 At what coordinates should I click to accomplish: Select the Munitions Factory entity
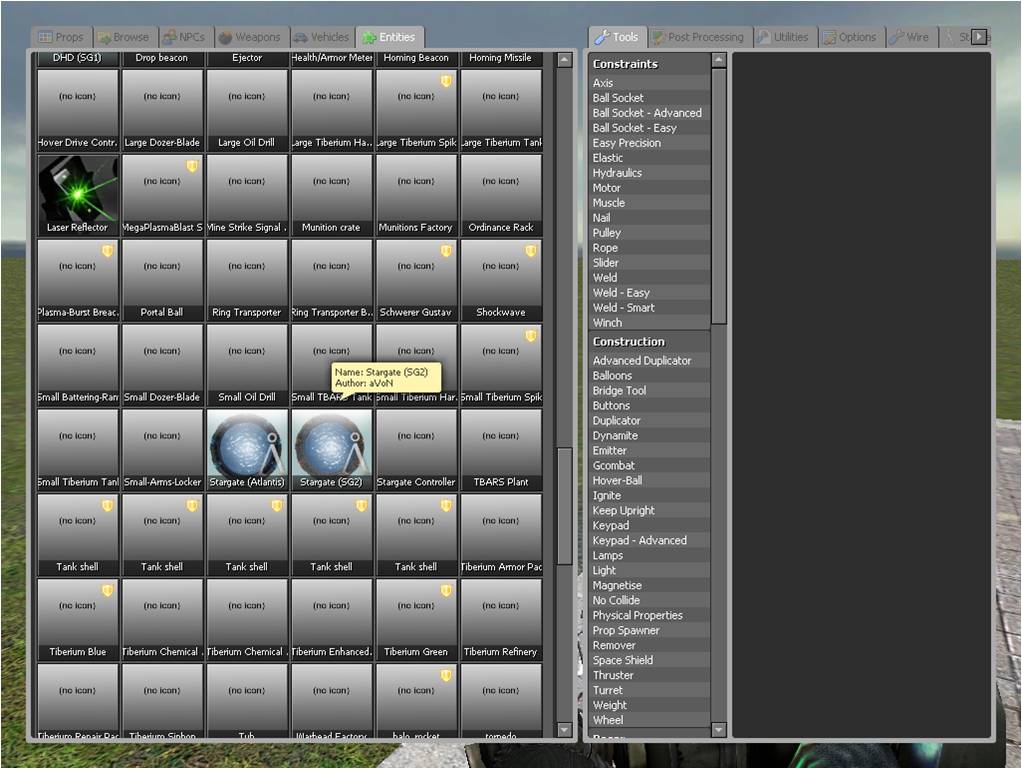tap(416, 195)
